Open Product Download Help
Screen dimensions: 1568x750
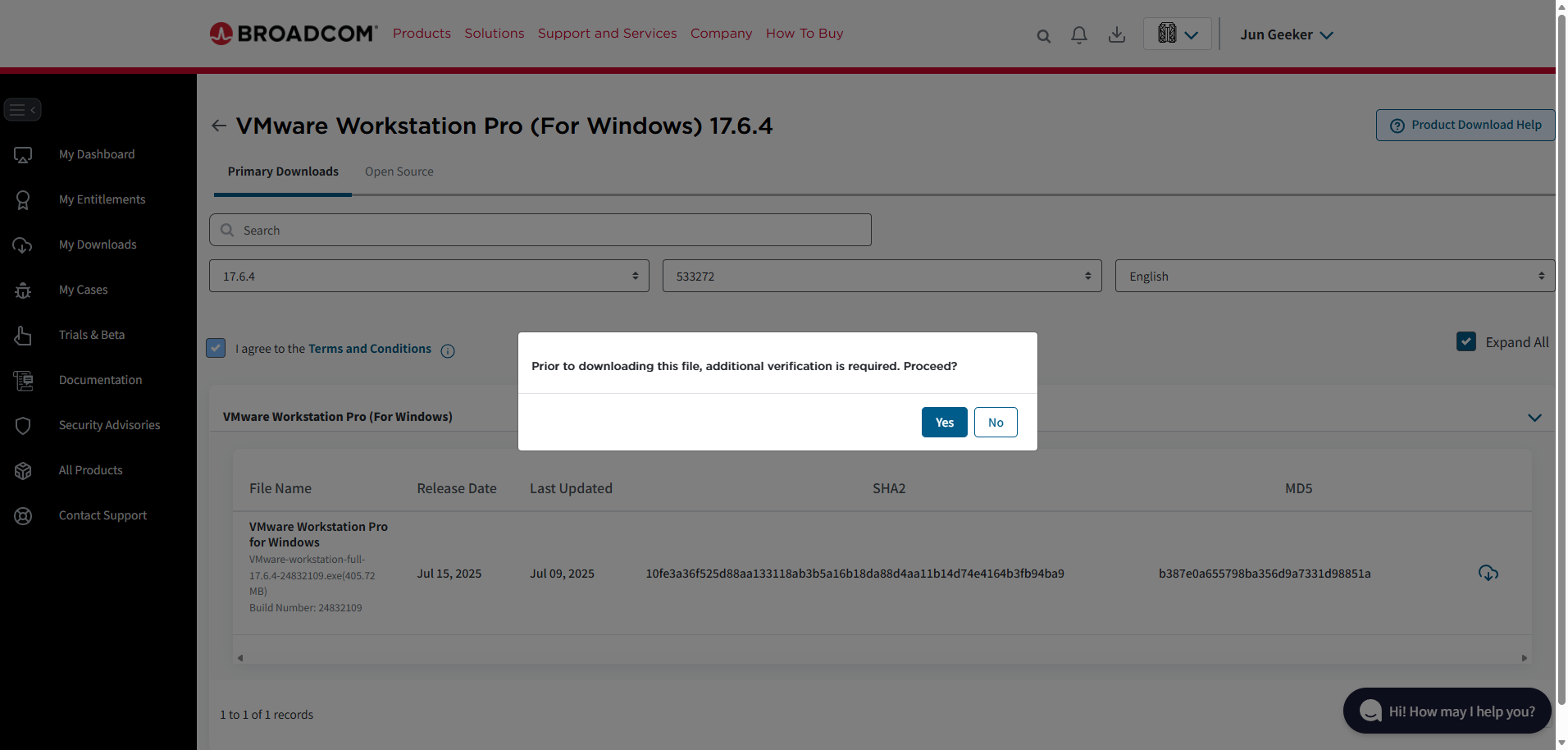point(1465,125)
